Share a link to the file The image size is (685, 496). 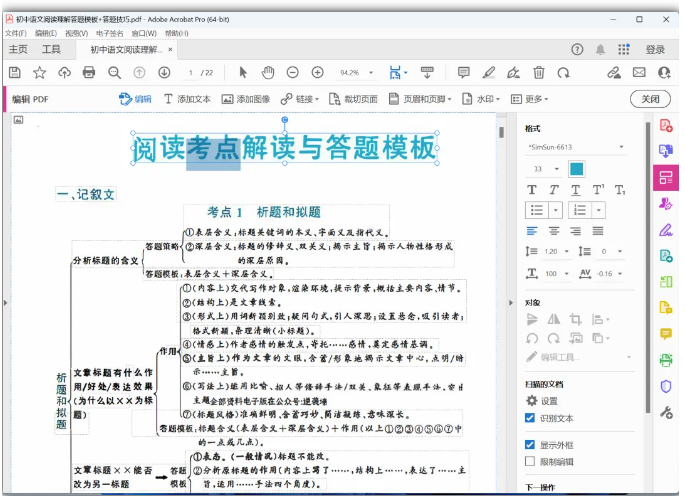[614, 73]
